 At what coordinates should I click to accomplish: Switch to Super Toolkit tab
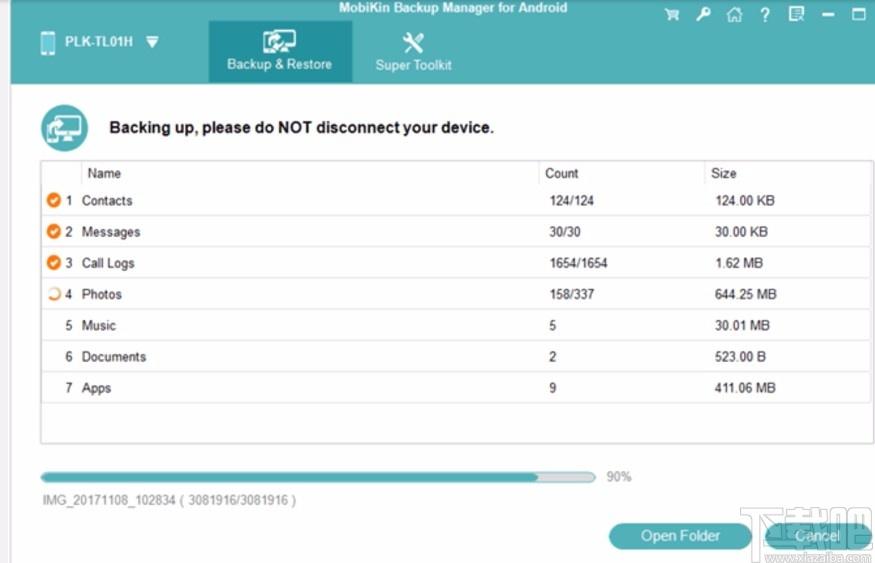(414, 52)
